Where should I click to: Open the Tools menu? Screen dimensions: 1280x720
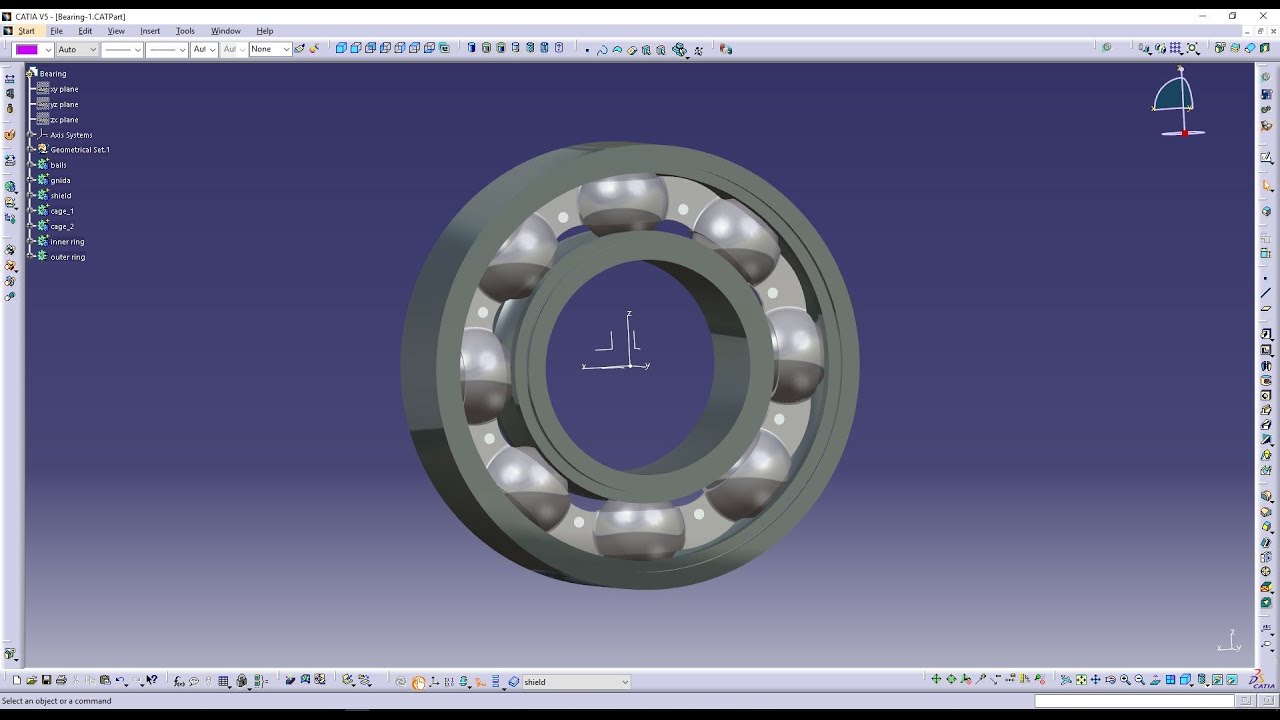[x=185, y=31]
